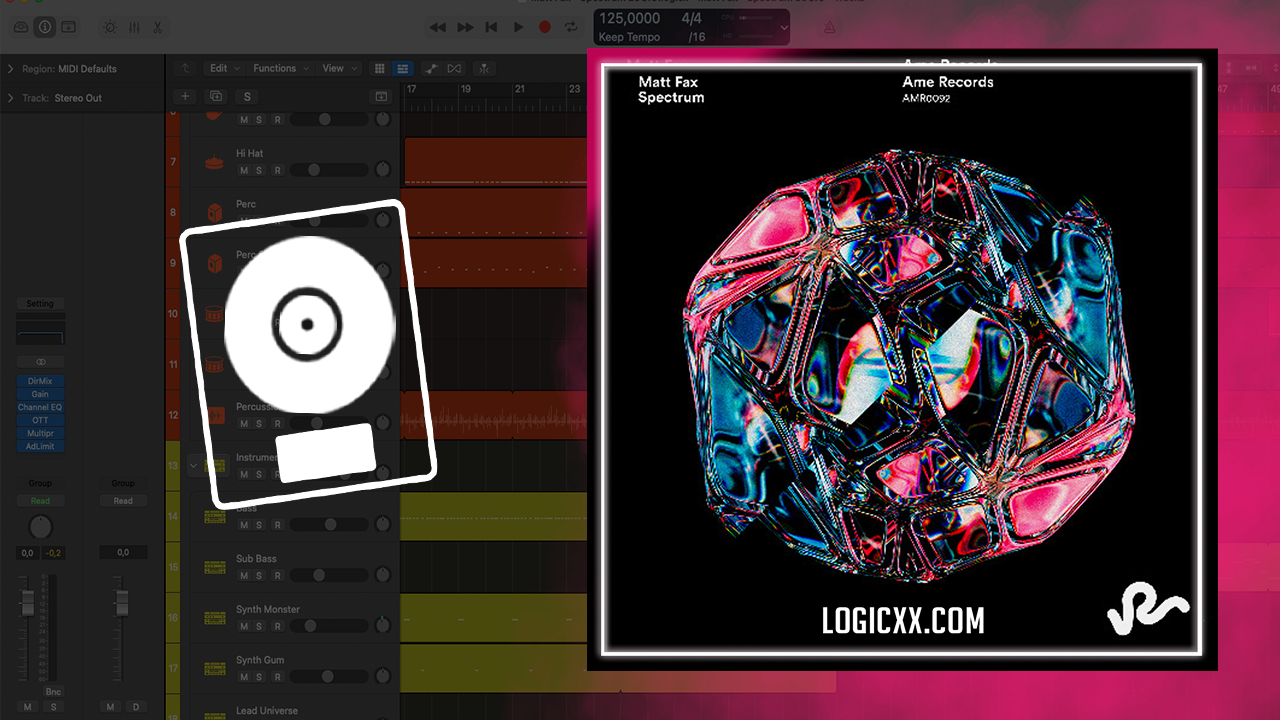Click the Sub Bass track keyboard icon

(x=214, y=567)
